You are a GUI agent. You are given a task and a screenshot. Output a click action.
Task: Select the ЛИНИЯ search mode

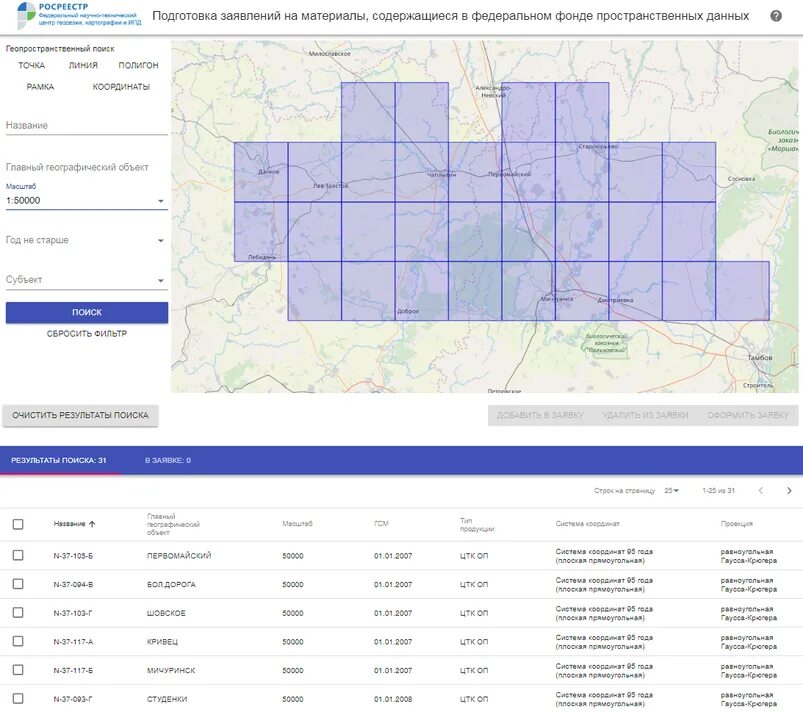[83, 65]
